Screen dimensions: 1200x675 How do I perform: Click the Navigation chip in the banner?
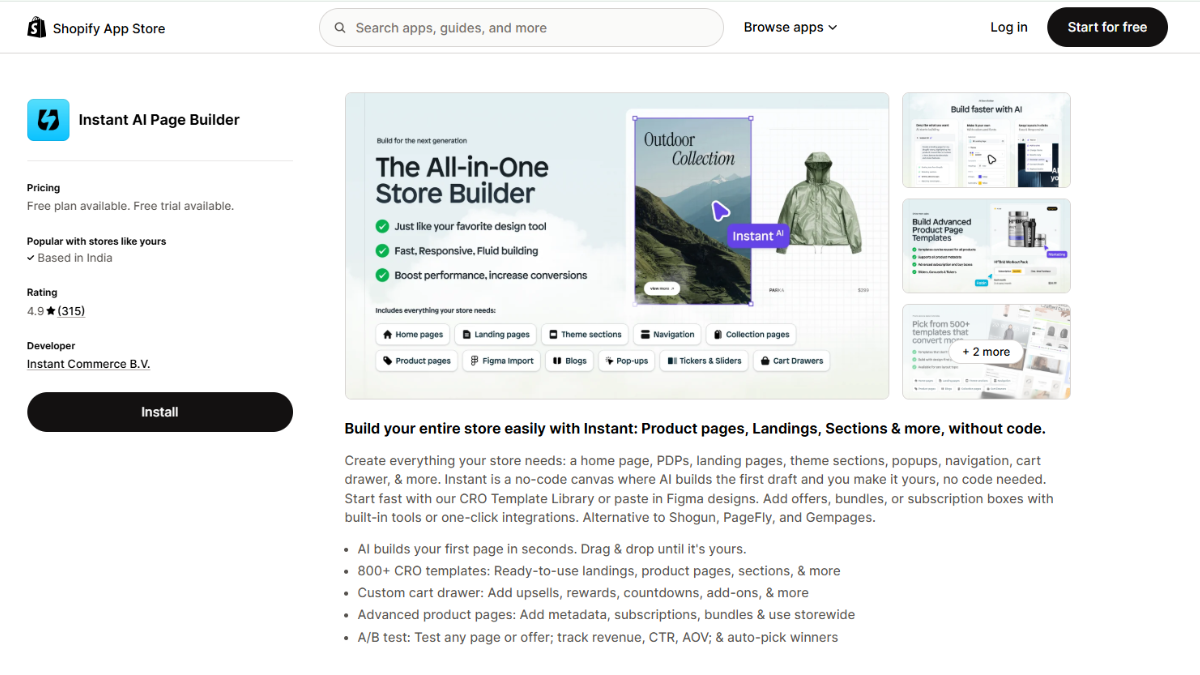[667, 335]
